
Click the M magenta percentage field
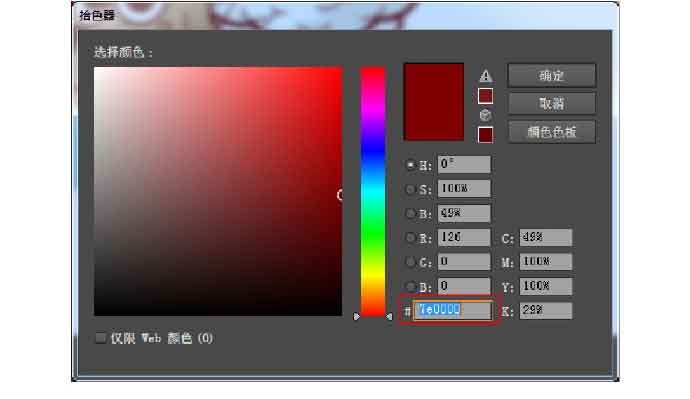(546, 262)
